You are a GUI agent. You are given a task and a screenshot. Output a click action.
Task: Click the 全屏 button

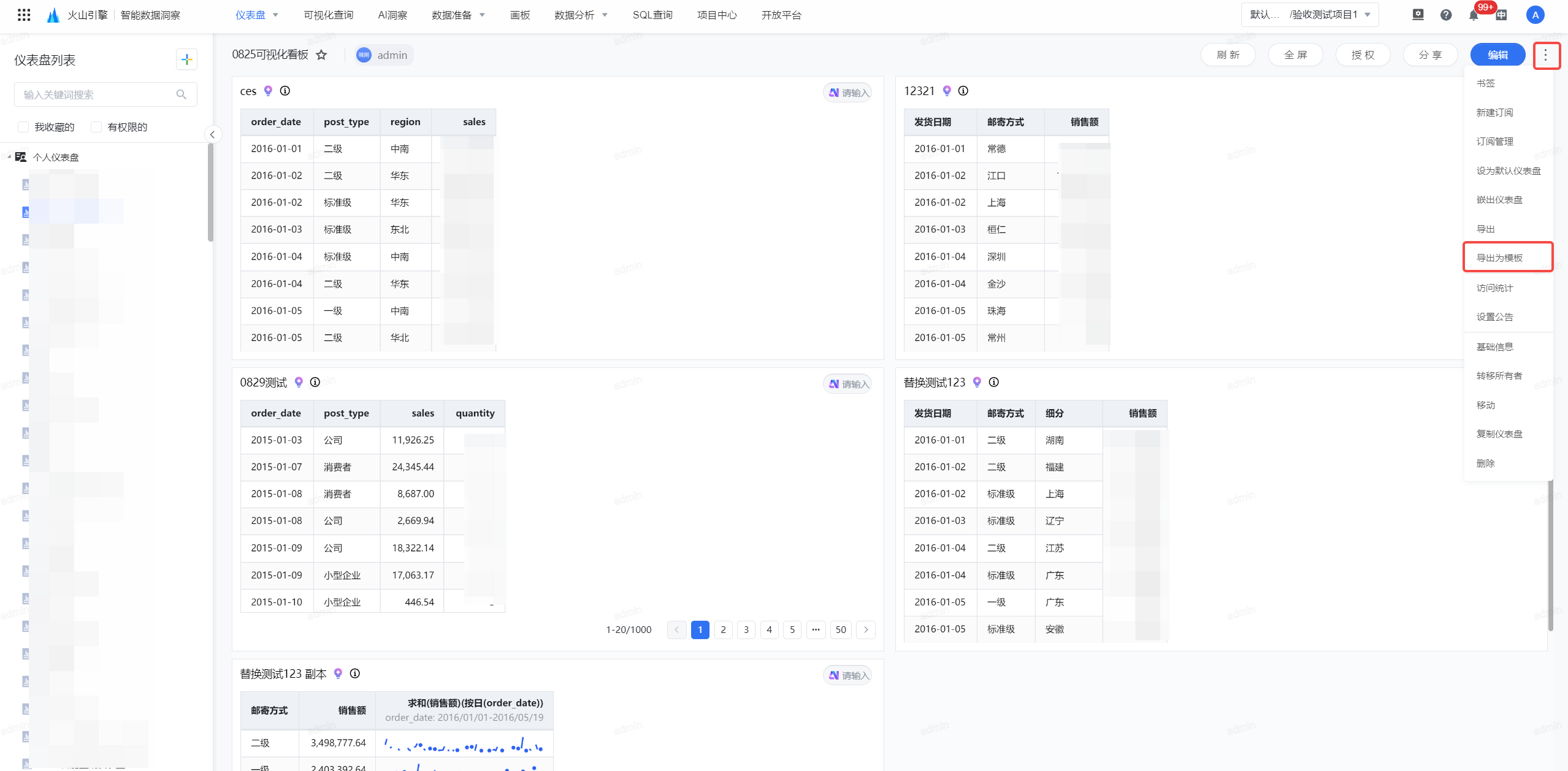point(1295,55)
